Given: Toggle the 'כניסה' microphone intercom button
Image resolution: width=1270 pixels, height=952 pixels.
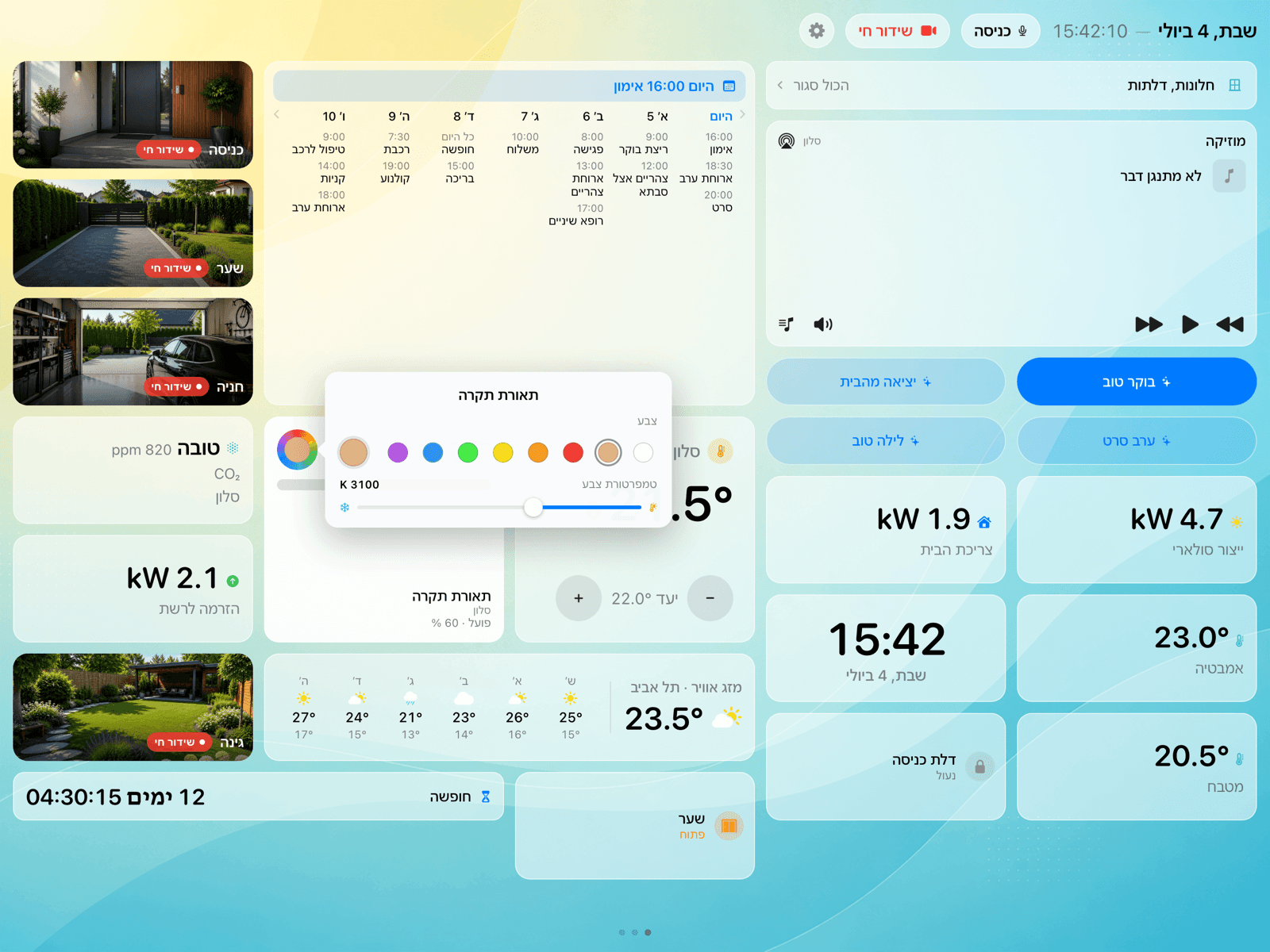Looking at the screenshot, I should tap(1000, 31).
